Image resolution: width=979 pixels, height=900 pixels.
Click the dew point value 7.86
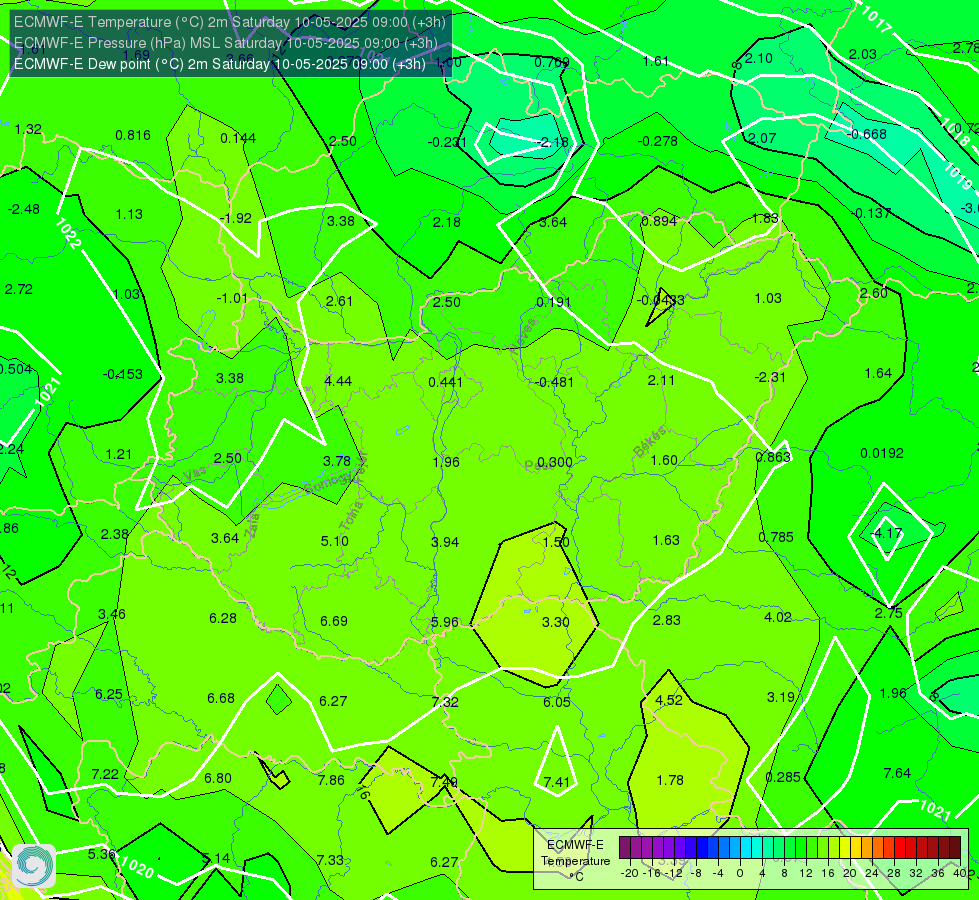[x=331, y=781]
